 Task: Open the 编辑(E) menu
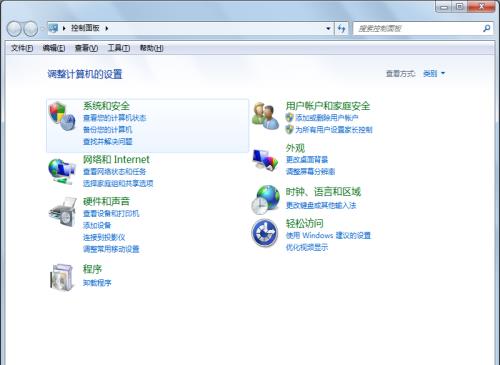coord(54,48)
